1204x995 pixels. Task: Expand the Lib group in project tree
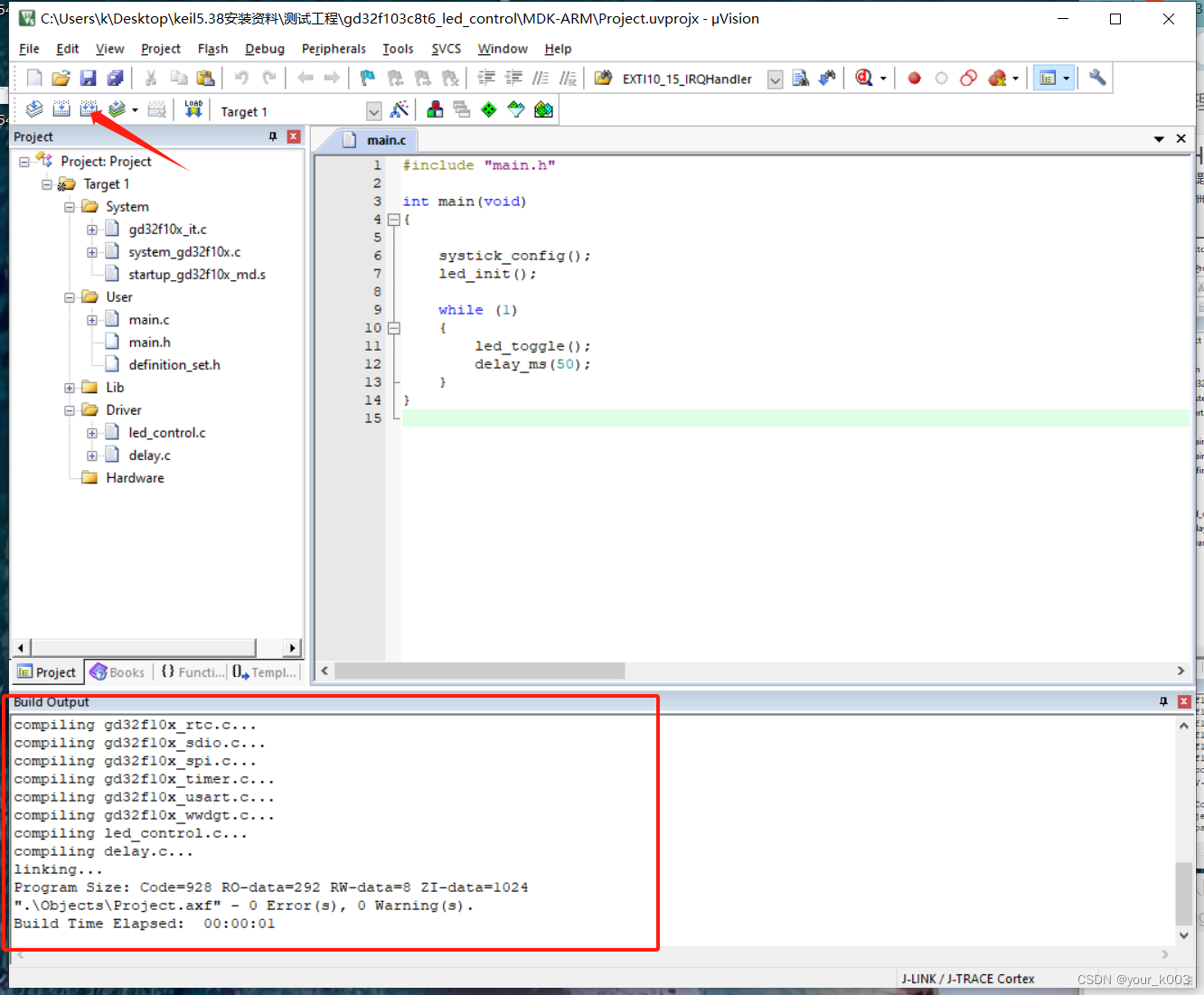click(x=70, y=388)
